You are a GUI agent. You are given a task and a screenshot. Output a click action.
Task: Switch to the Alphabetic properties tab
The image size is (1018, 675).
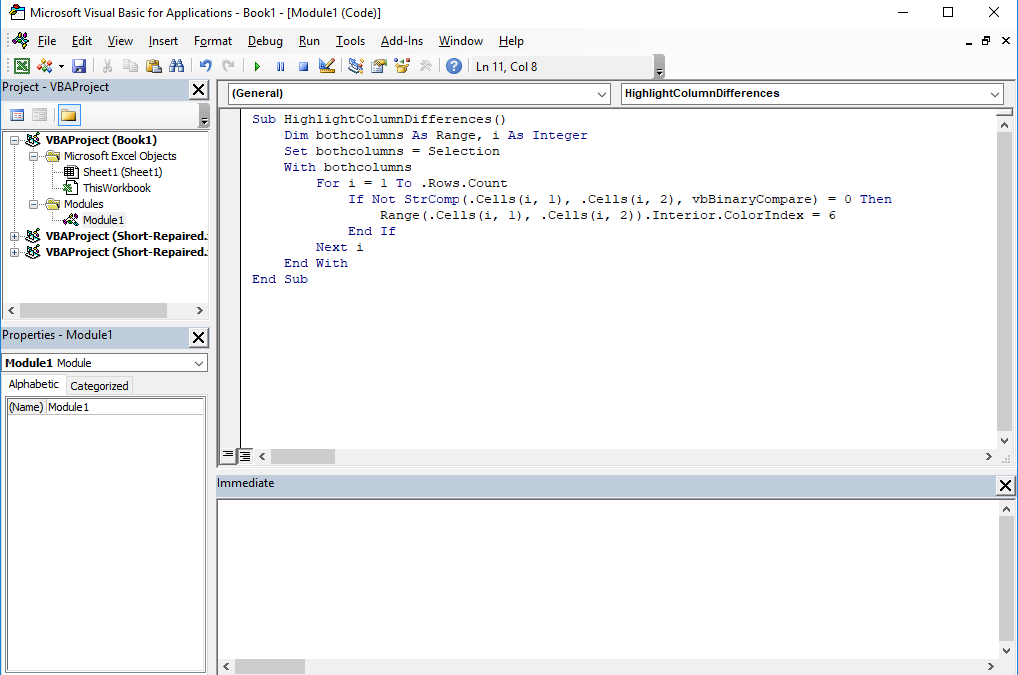[33, 385]
